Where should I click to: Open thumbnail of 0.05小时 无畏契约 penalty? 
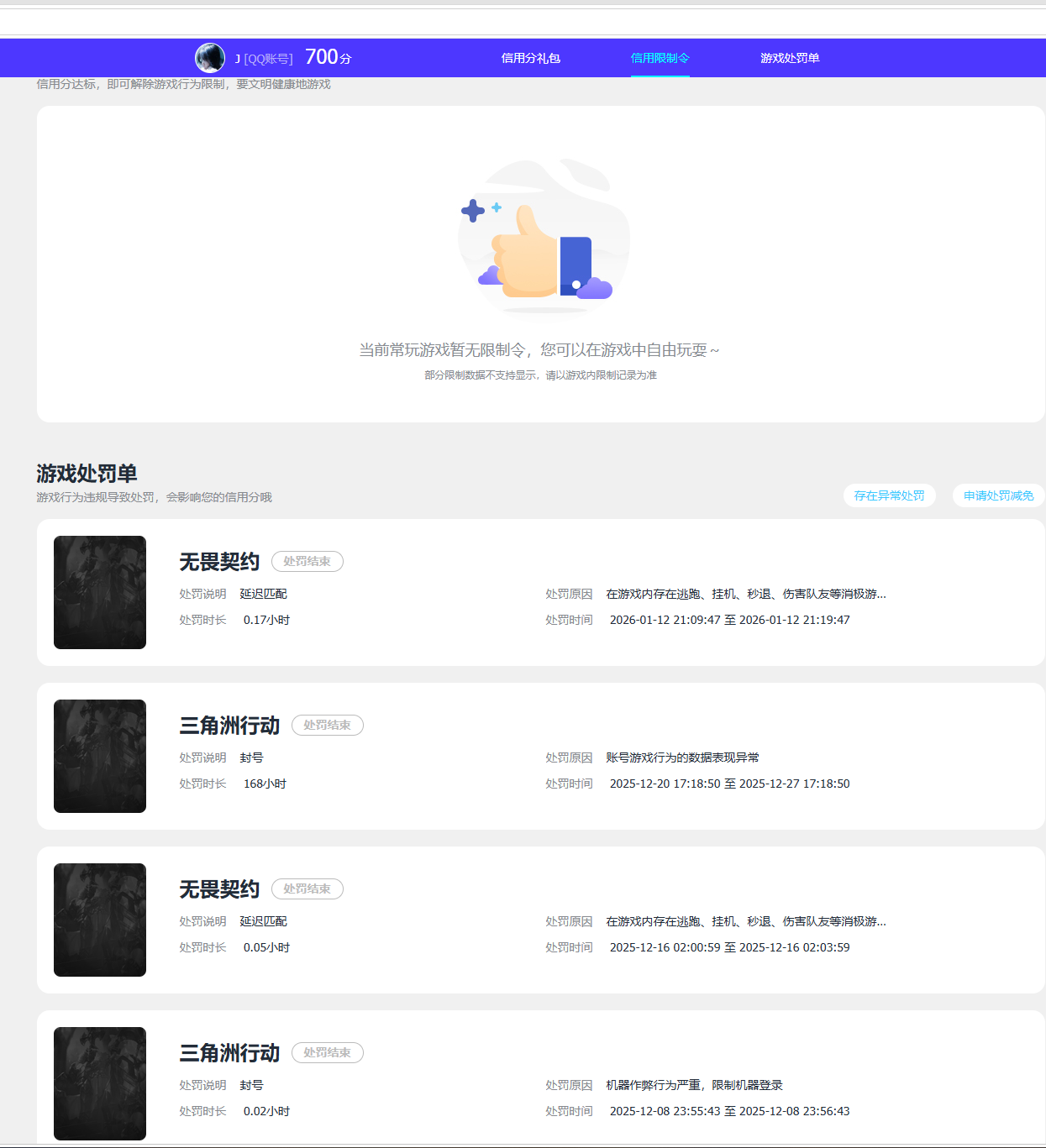pos(100,920)
